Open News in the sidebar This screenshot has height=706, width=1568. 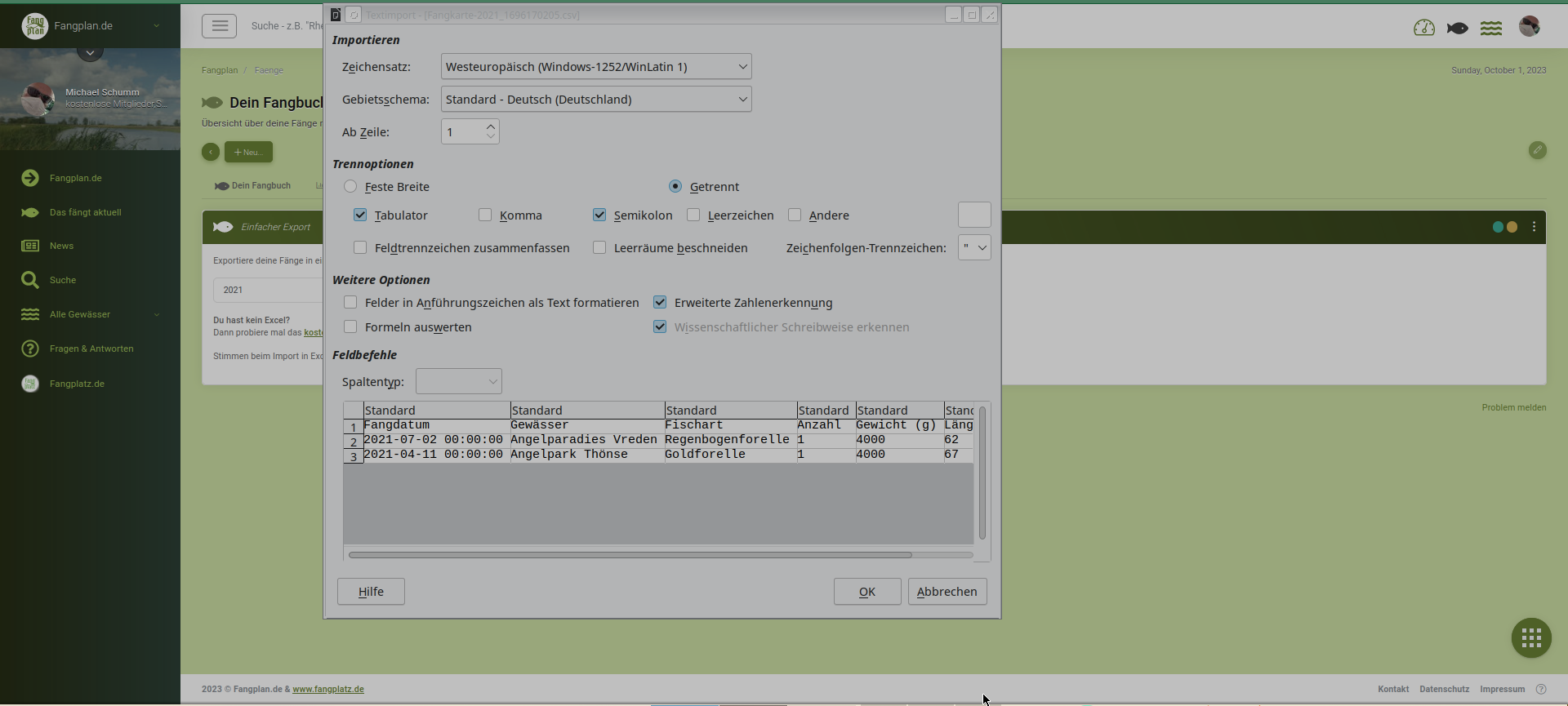point(61,246)
